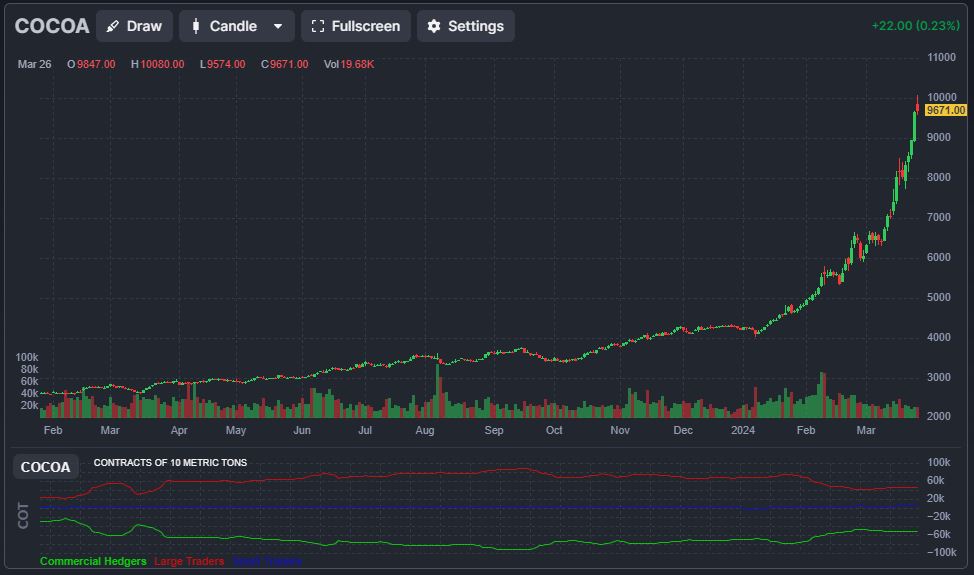The image size is (974, 575).
Task: Expand the Candle chart type dropdown arrow
Action: pyautogui.click(x=278, y=26)
